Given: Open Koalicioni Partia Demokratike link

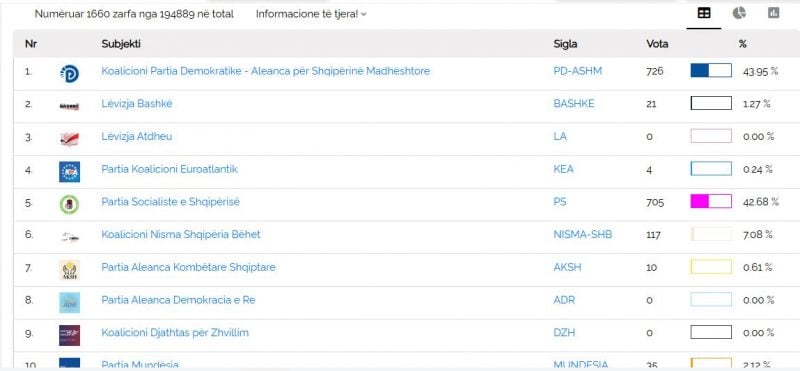Looking at the screenshot, I should click(265, 71).
